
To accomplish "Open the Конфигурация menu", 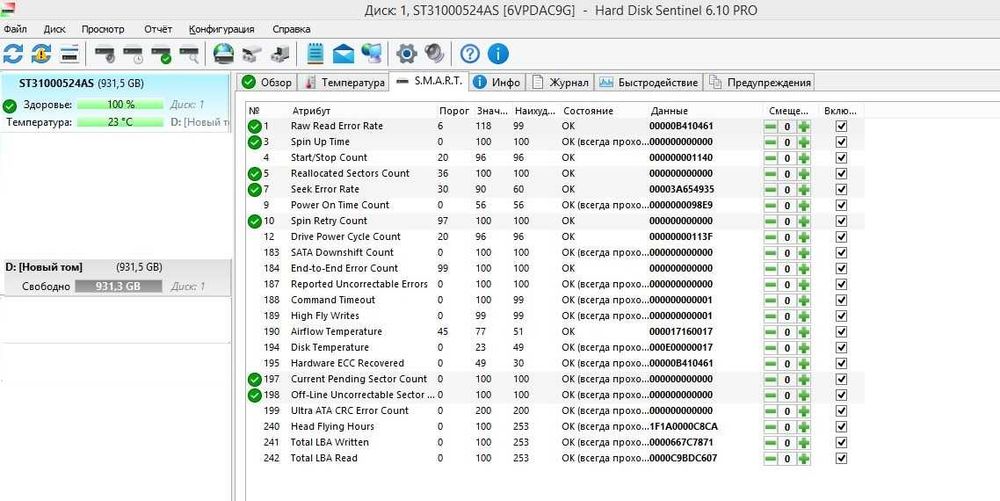I will 221,29.
